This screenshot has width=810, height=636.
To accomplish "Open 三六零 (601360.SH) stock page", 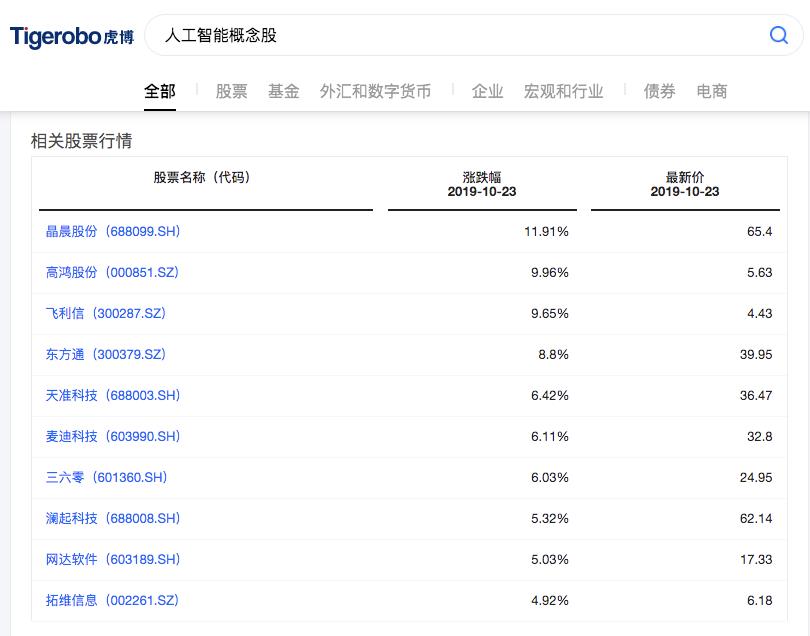I will (106, 477).
